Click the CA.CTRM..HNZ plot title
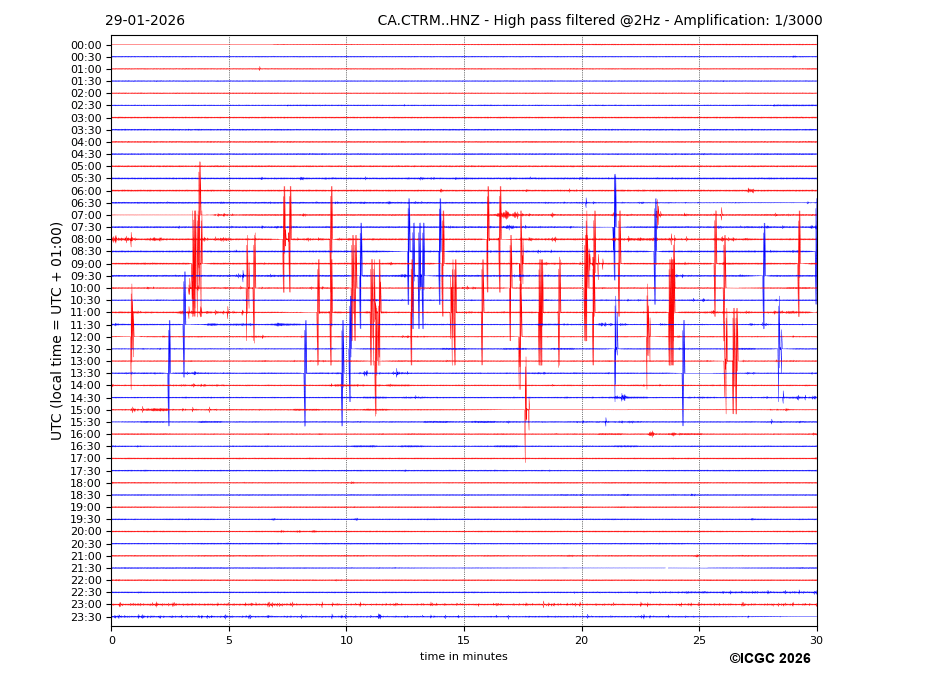 tap(599, 21)
